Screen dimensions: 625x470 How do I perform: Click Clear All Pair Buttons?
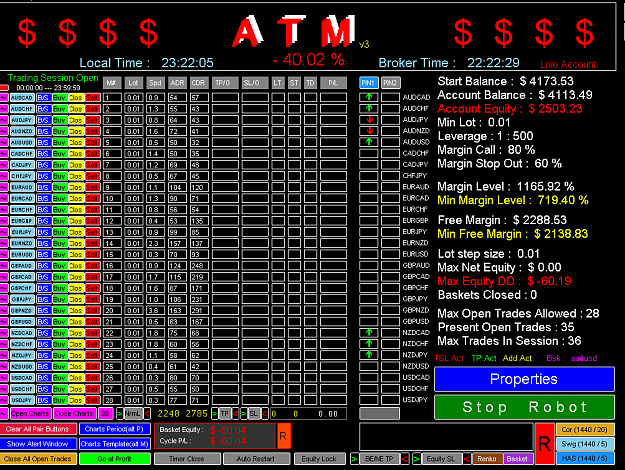click(37, 429)
